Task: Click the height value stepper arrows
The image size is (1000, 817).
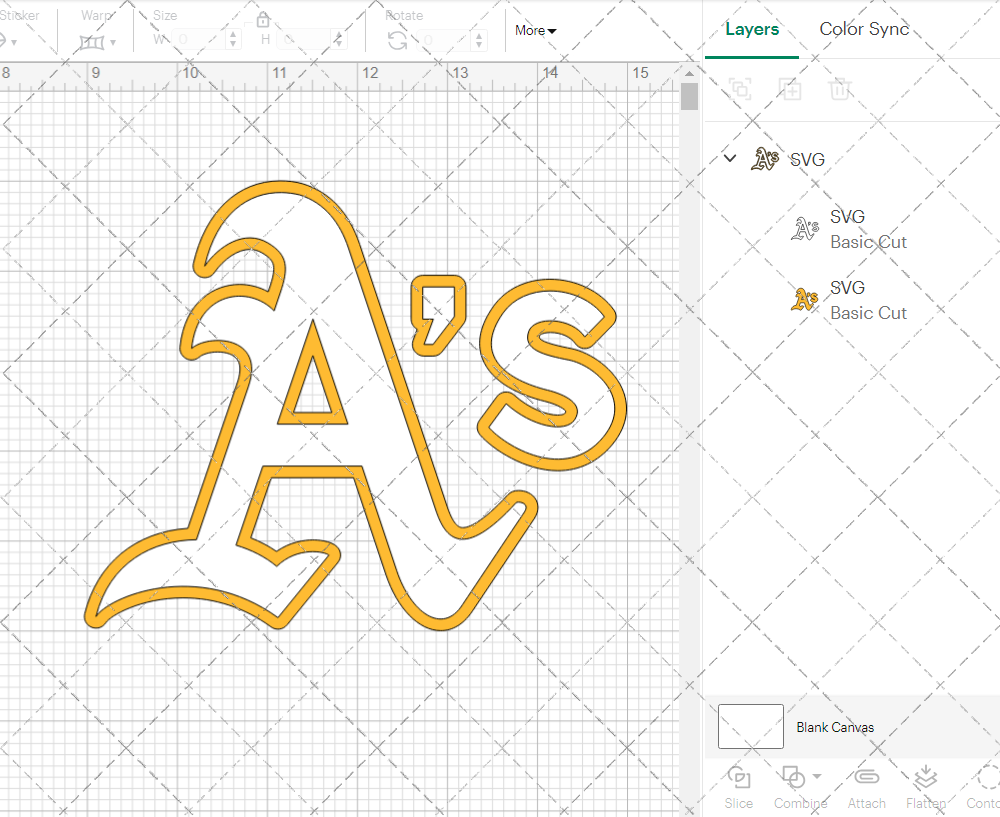Action: click(339, 40)
